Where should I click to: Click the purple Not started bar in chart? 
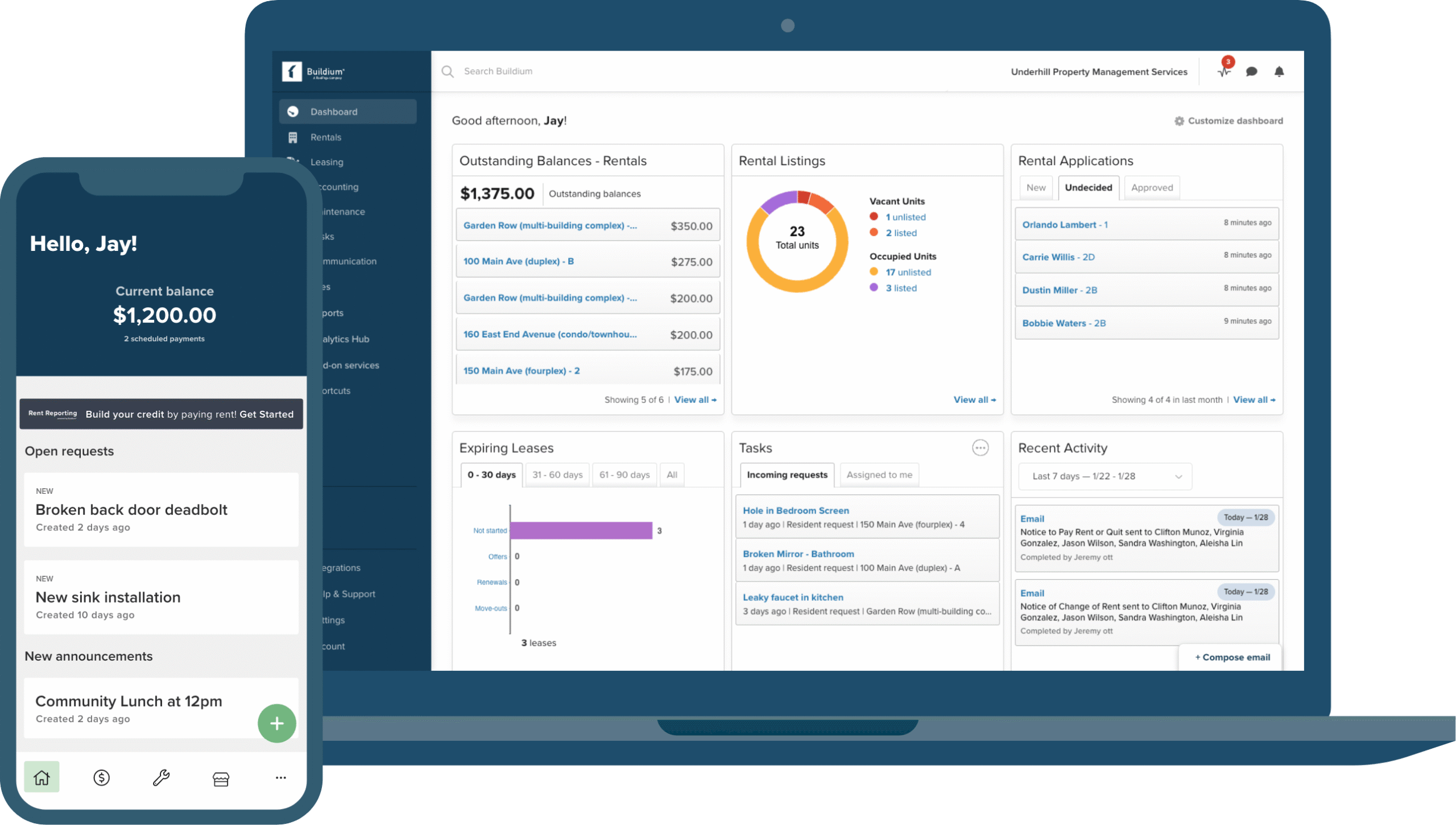coord(581,530)
